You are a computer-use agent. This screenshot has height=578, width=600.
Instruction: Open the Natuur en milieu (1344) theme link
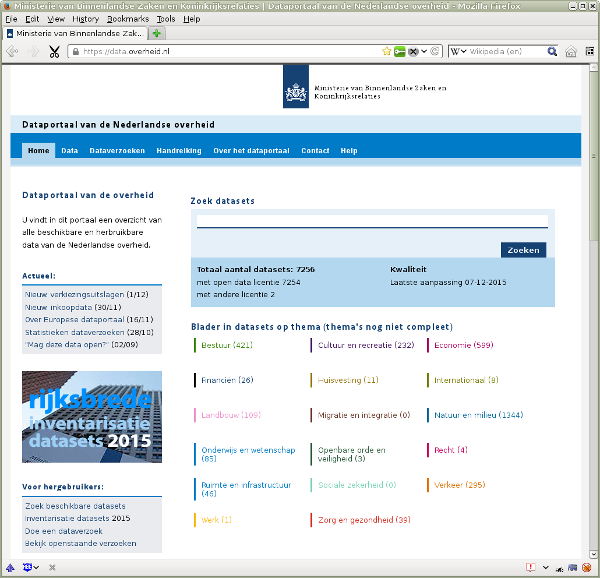(x=478, y=415)
